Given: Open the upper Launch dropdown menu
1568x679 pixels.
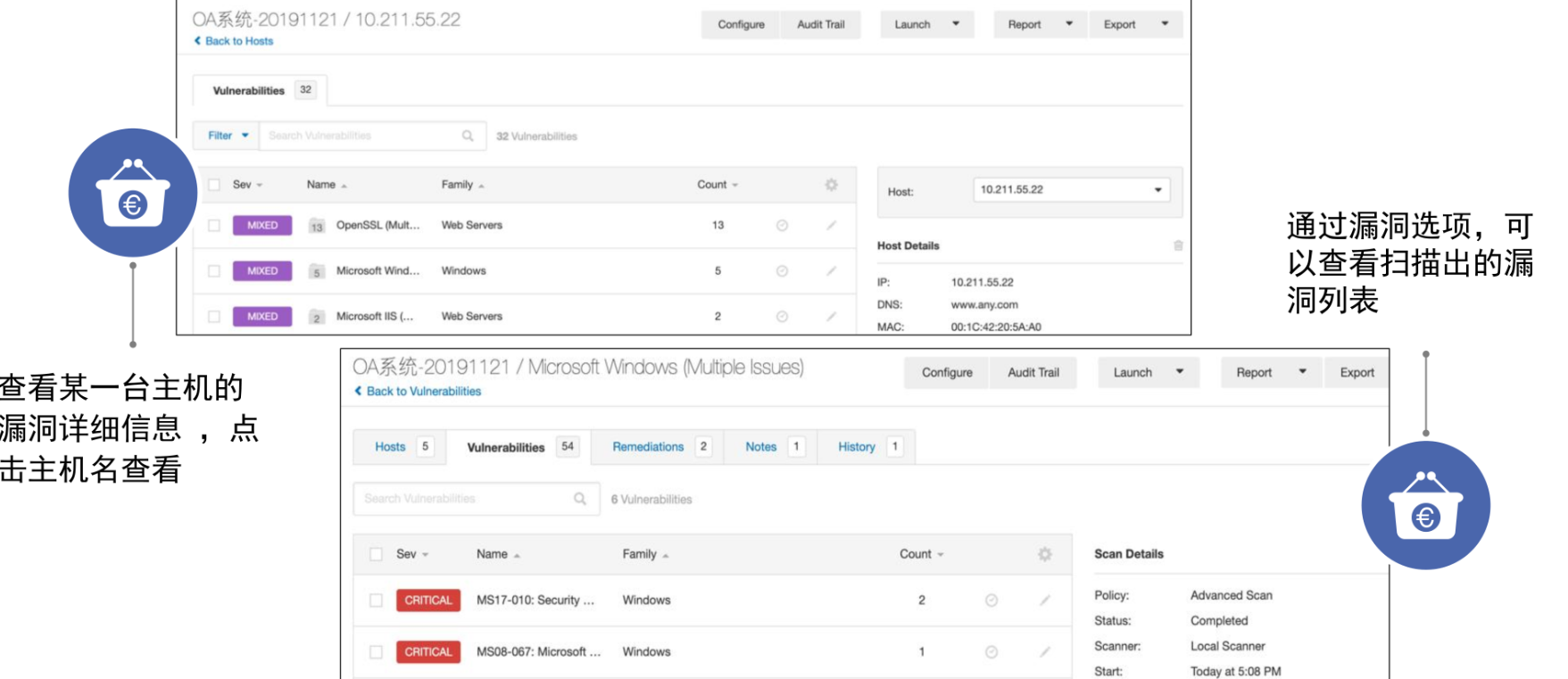Looking at the screenshot, I should coord(926,25).
